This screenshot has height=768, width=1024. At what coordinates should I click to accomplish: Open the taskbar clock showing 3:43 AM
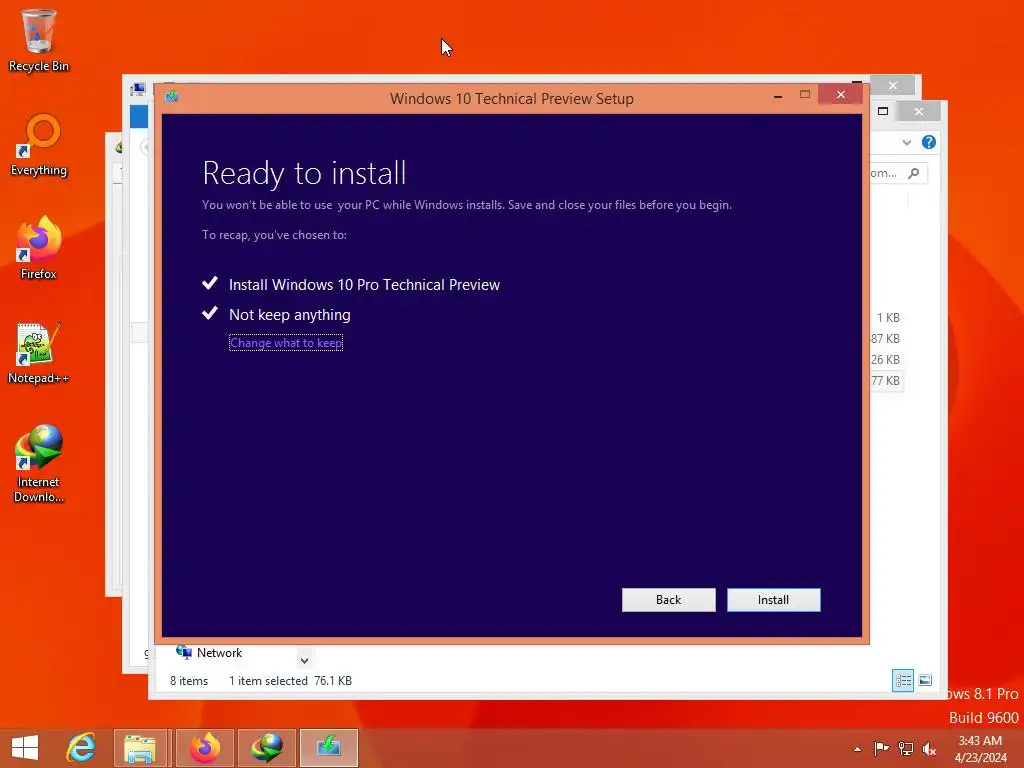(x=980, y=748)
